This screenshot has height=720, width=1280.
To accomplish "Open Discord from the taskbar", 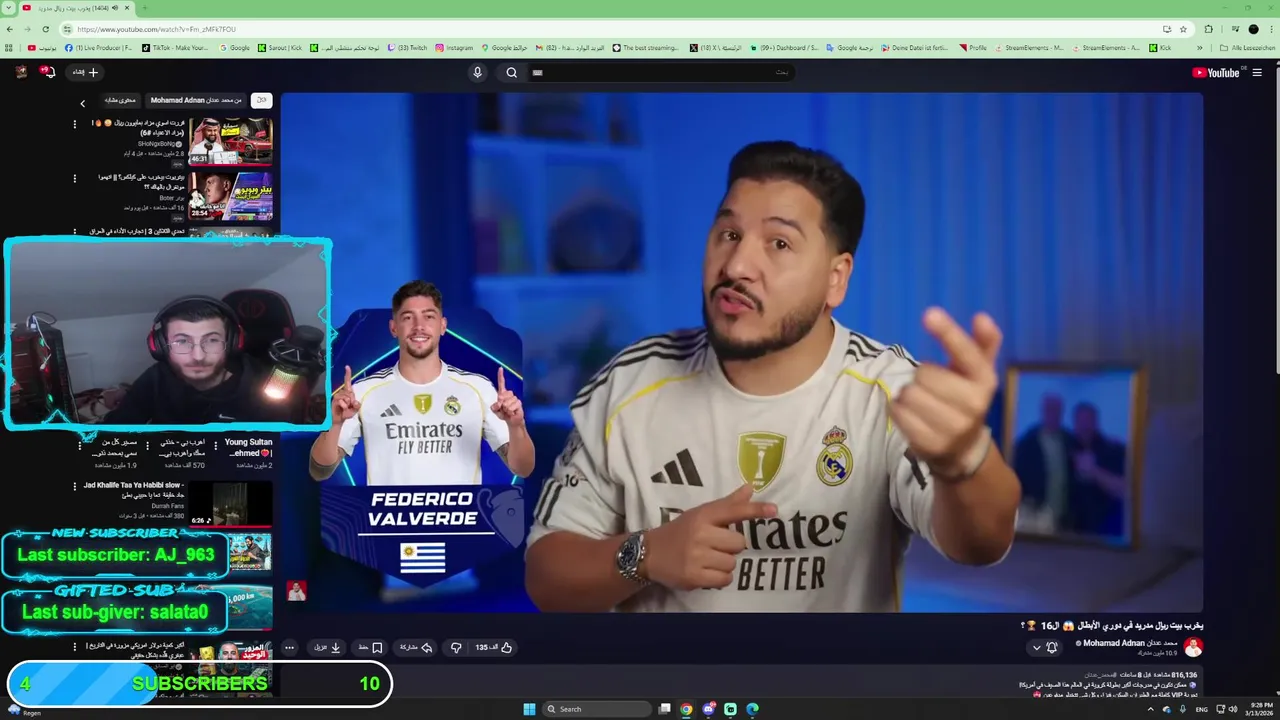I will click(709, 709).
